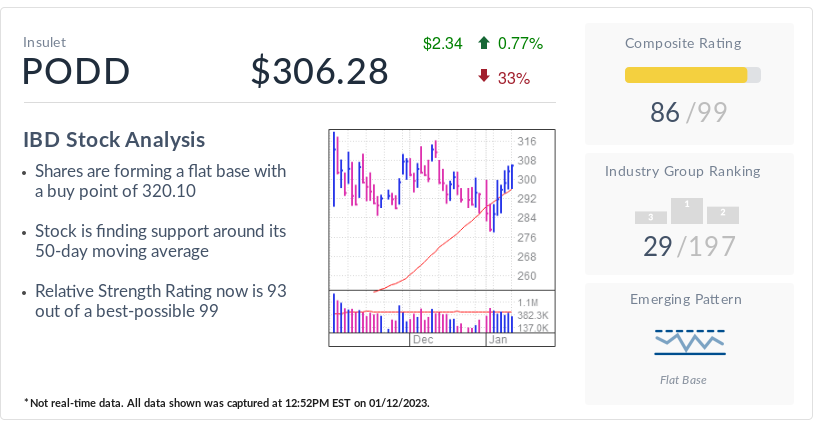This screenshot has width=816, height=430.
Task: Click the $2.34 price change value
Action: pyautogui.click(x=442, y=43)
